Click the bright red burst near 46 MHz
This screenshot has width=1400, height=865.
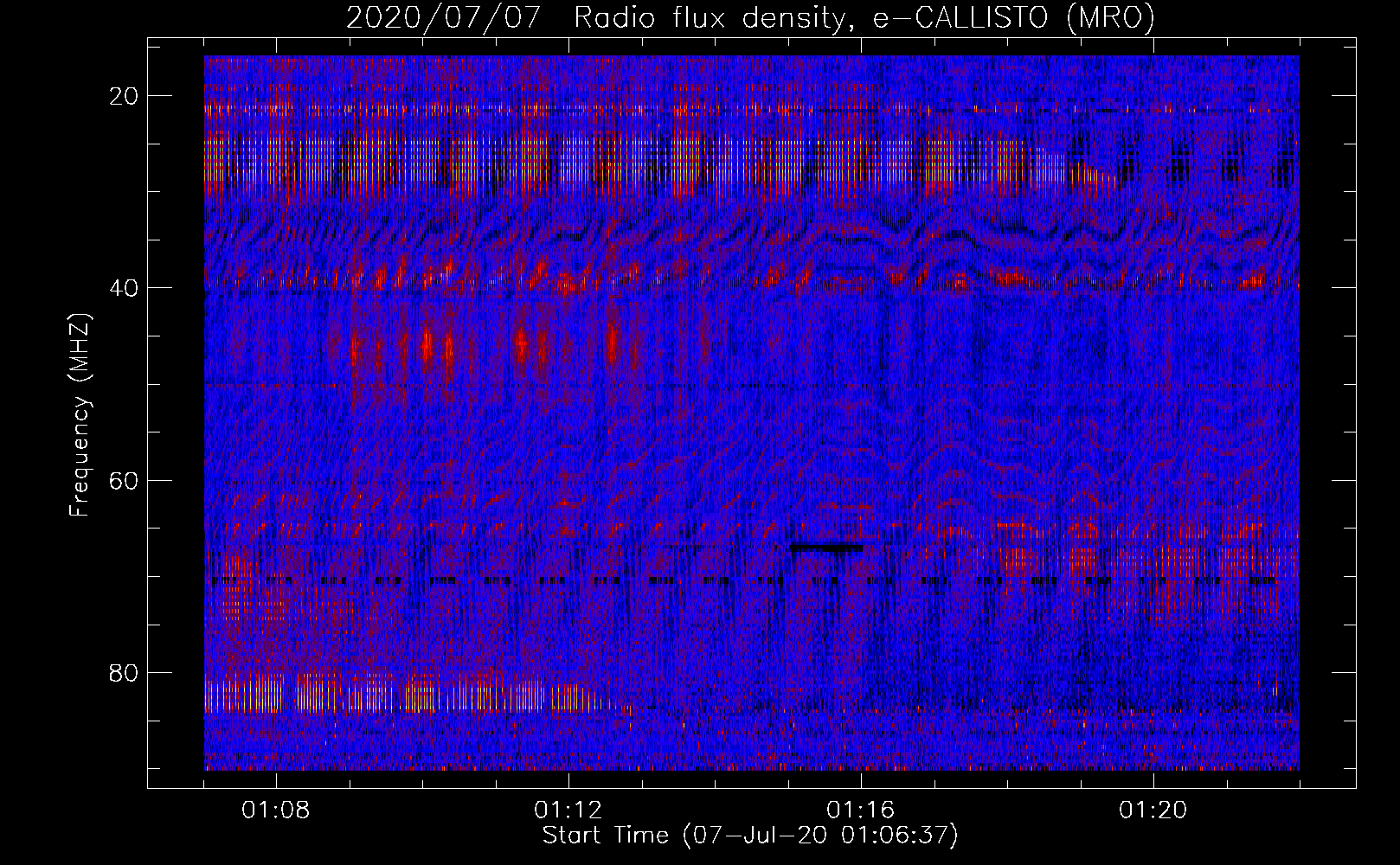(427, 346)
